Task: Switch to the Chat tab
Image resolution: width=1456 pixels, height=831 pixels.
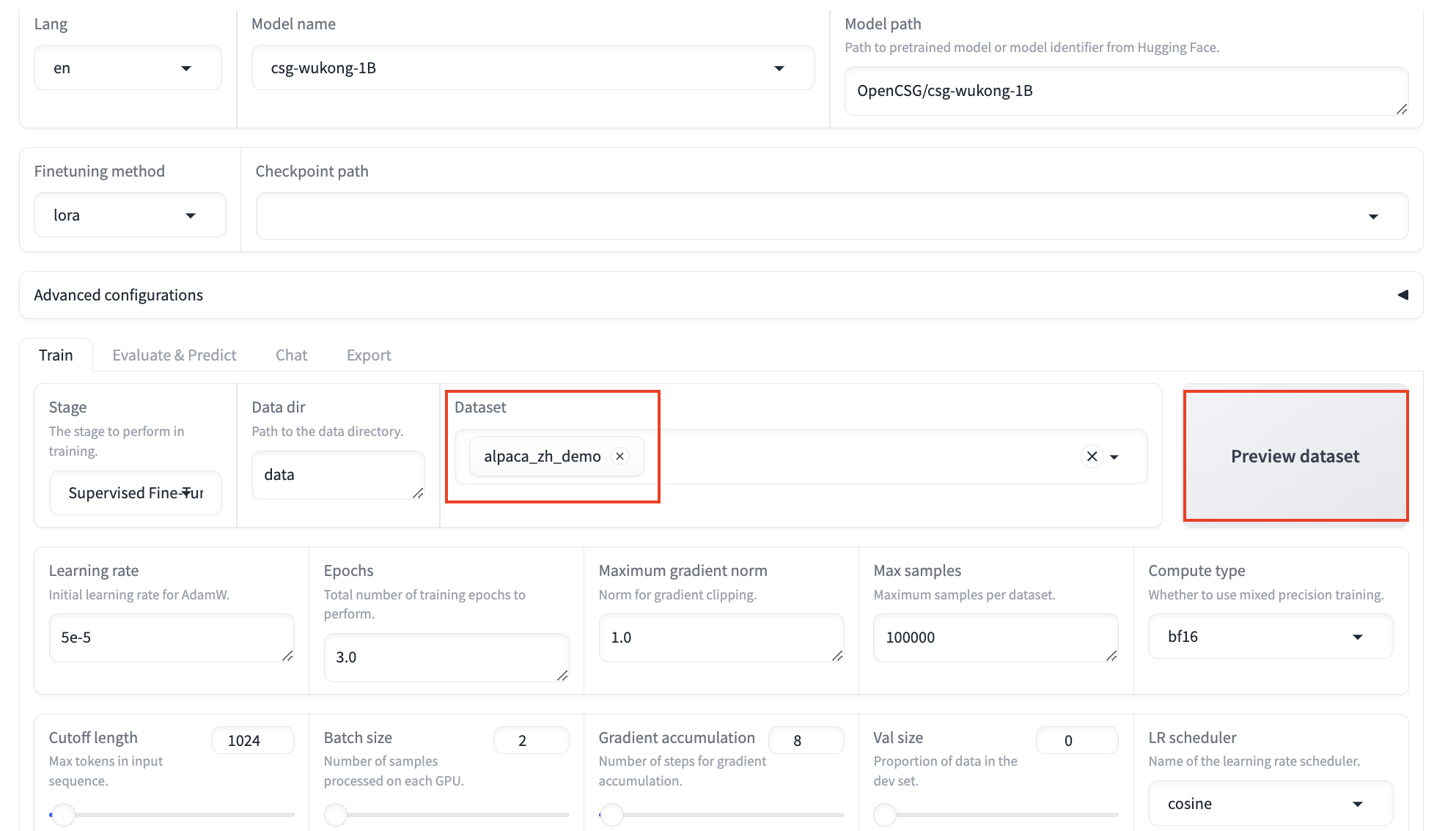Action: (291, 355)
